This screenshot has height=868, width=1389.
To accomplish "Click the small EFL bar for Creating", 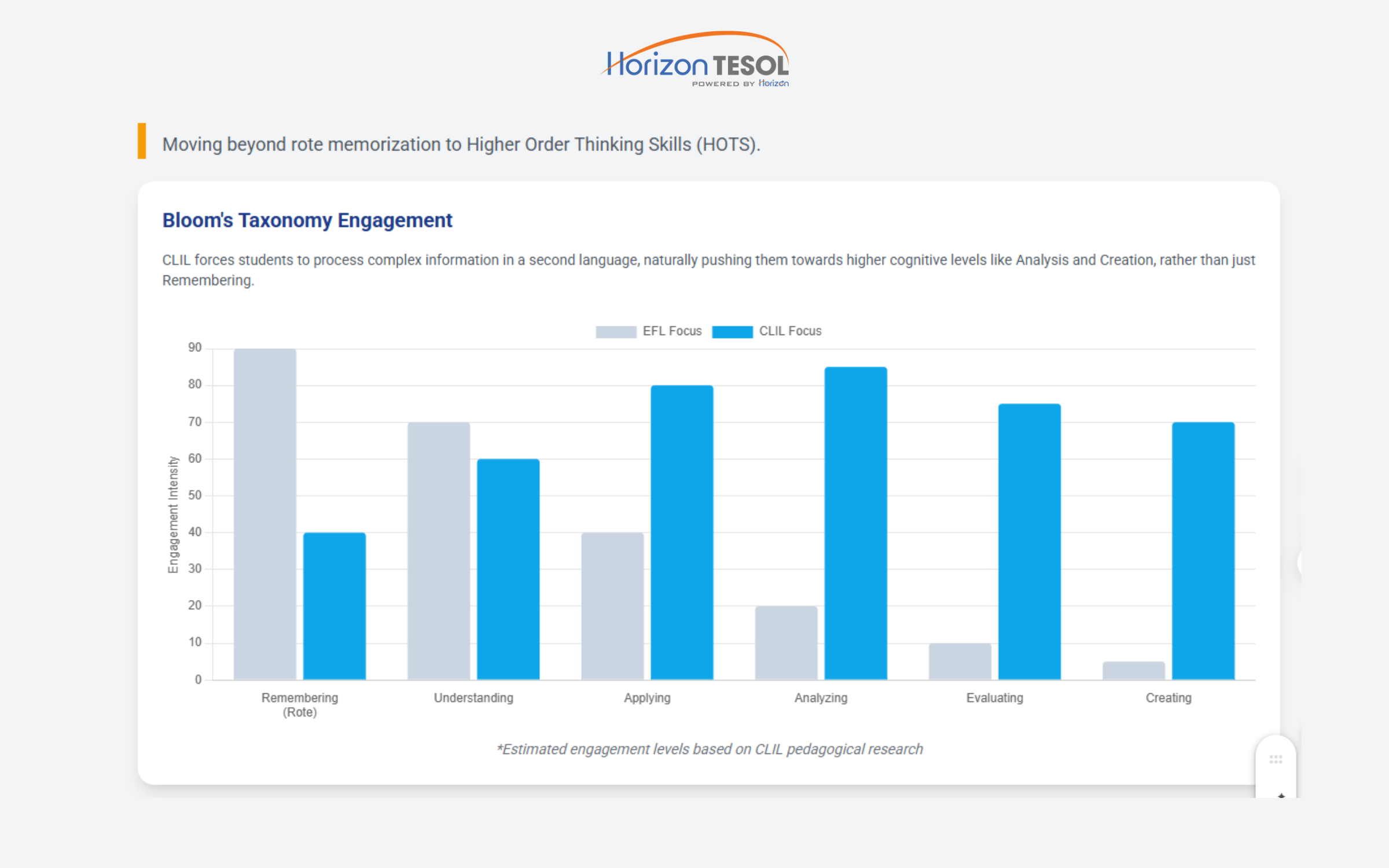I will pos(1133,670).
